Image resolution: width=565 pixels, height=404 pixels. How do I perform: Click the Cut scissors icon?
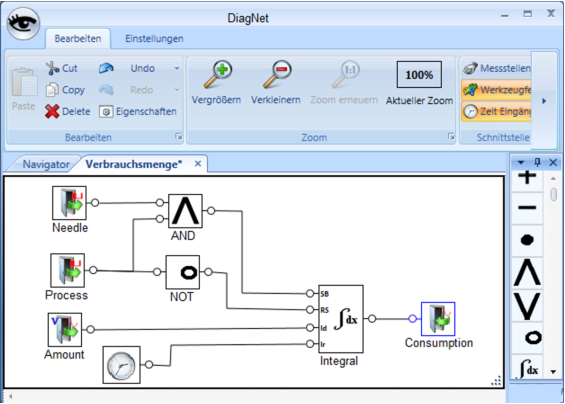52,68
